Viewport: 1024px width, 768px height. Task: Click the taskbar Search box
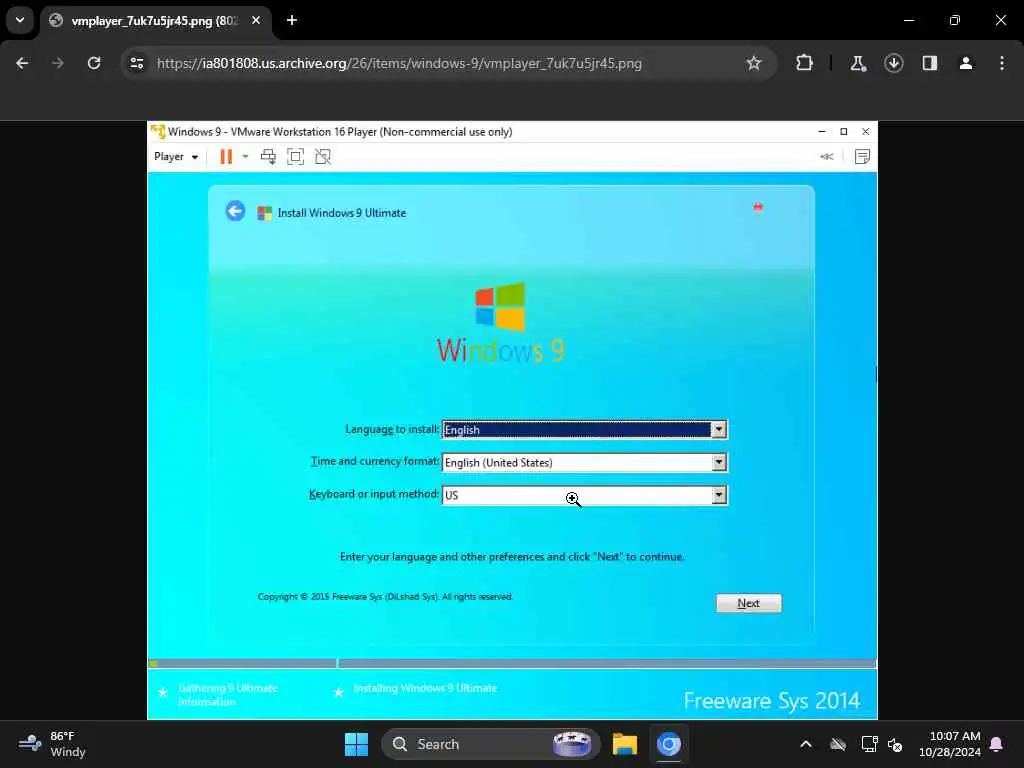[x=490, y=744]
